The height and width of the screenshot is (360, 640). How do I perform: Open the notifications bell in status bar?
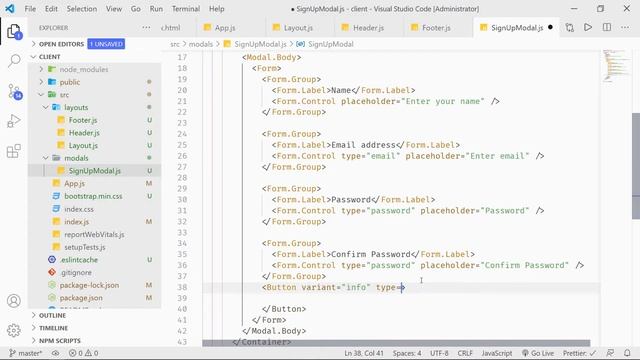coord(627,353)
